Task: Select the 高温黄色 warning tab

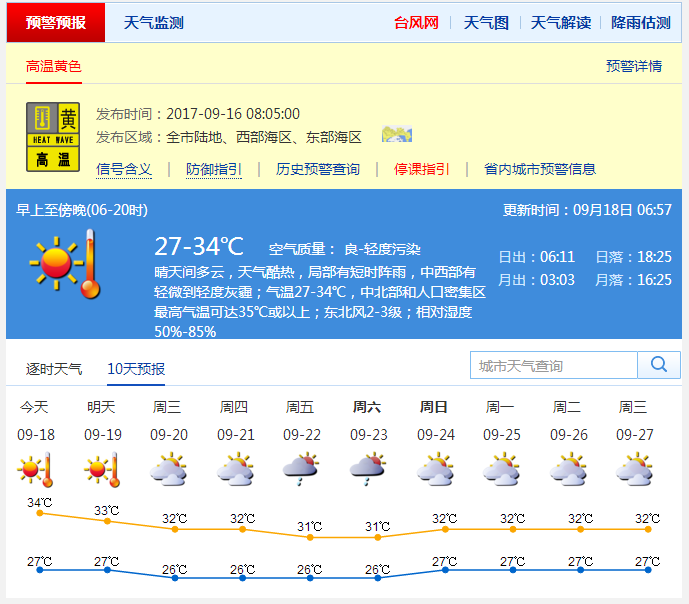Action: [x=54, y=66]
